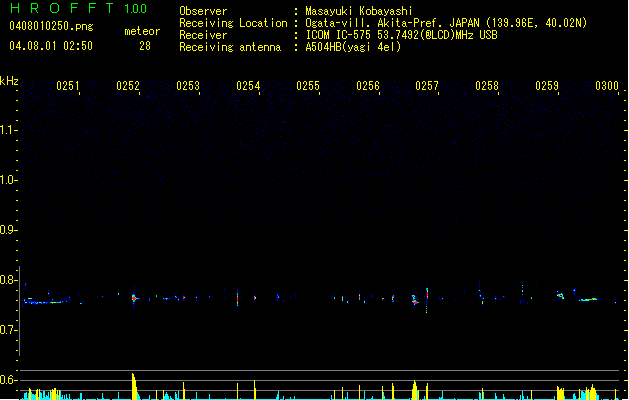Click the 0251 time axis marker

tap(68, 86)
